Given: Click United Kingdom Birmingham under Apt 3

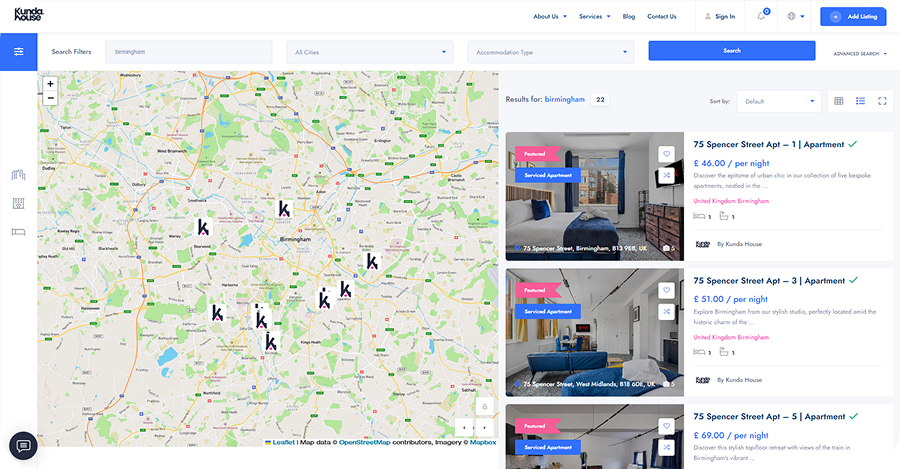Looking at the screenshot, I should point(731,338).
